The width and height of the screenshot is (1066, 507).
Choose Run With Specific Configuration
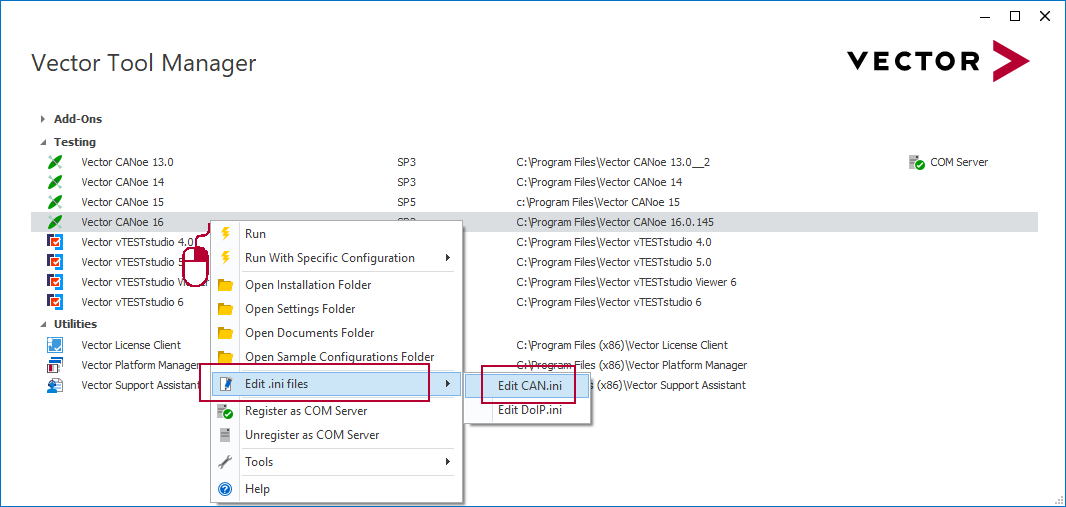329,258
